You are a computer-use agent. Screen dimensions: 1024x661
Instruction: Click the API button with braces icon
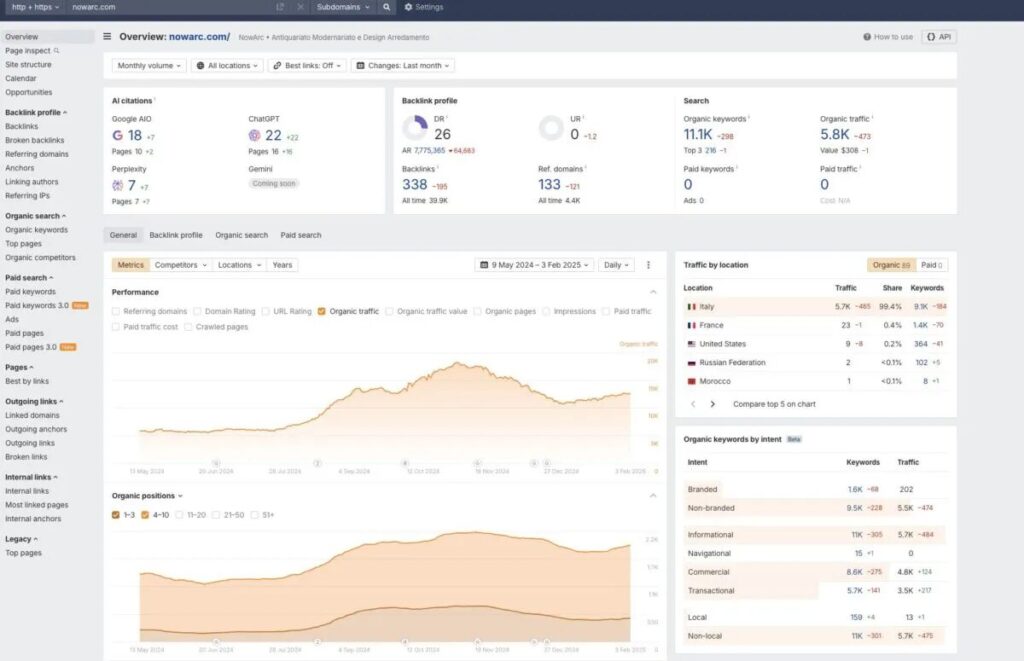pos(938,37)
